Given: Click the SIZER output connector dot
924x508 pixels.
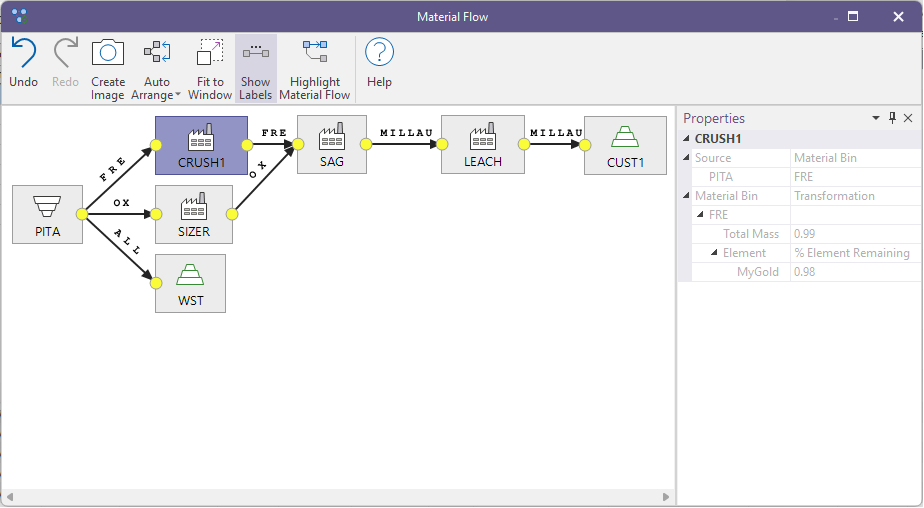Looking at the screenshot, I should coord(232,215).
